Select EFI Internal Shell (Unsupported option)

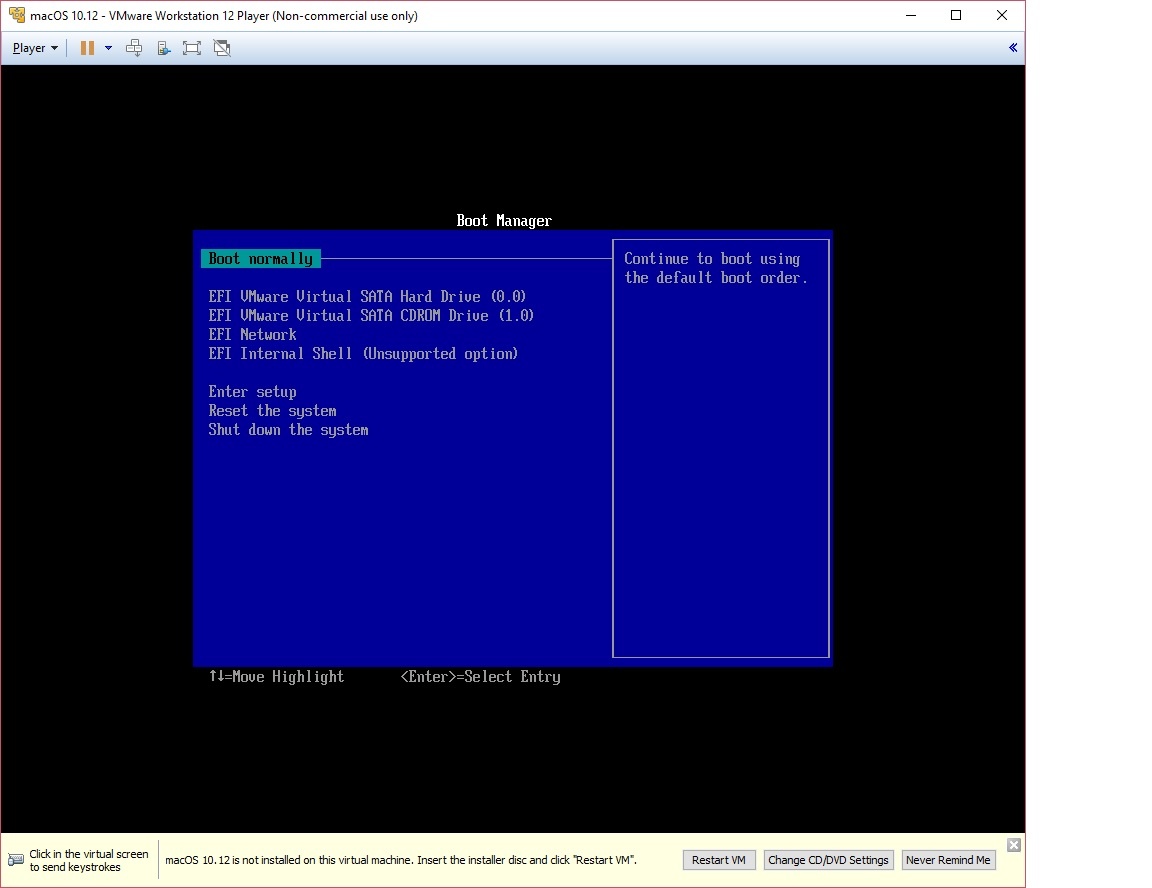[363, 354]
